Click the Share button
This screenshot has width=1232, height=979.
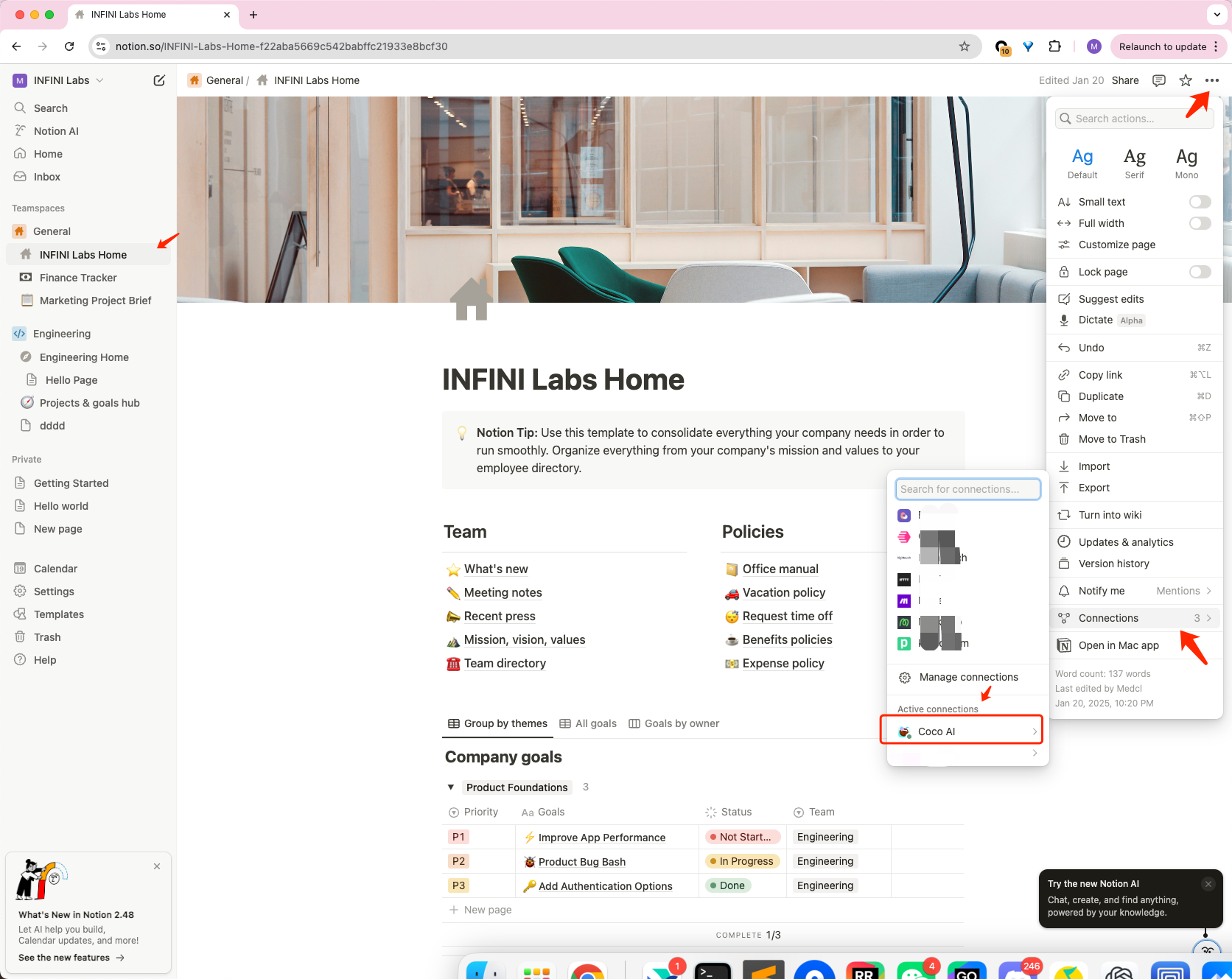pyautogui.click(x=1124, y=80)
